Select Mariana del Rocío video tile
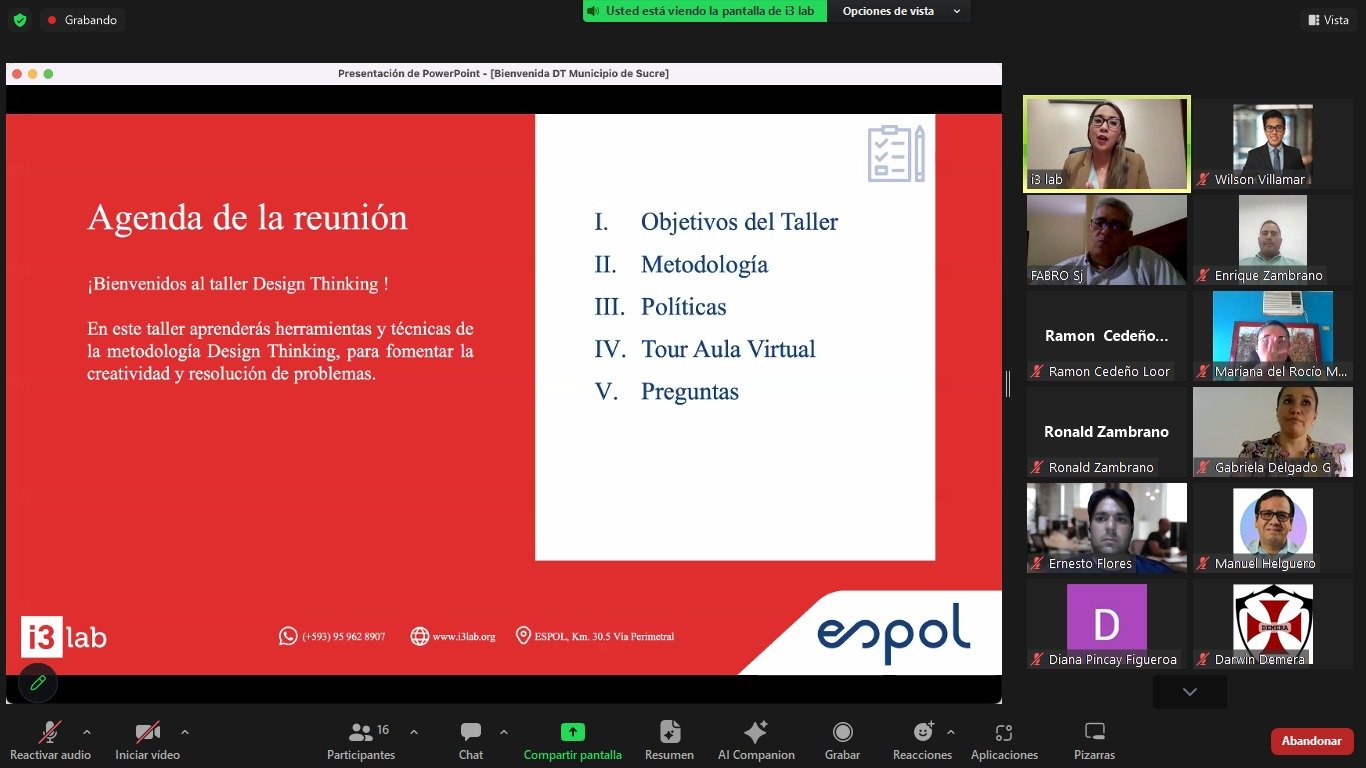1366x768 pixels. pos(1273,336)
